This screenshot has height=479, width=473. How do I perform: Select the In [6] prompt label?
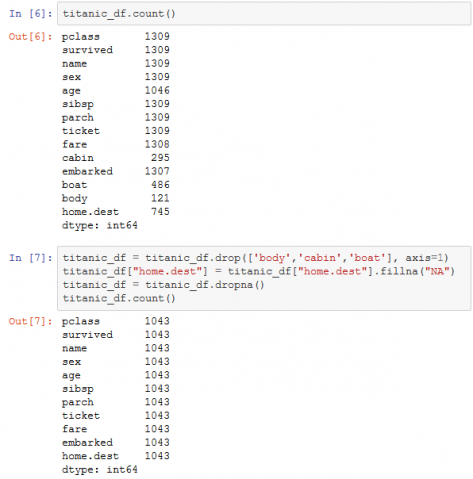[31, 14]
